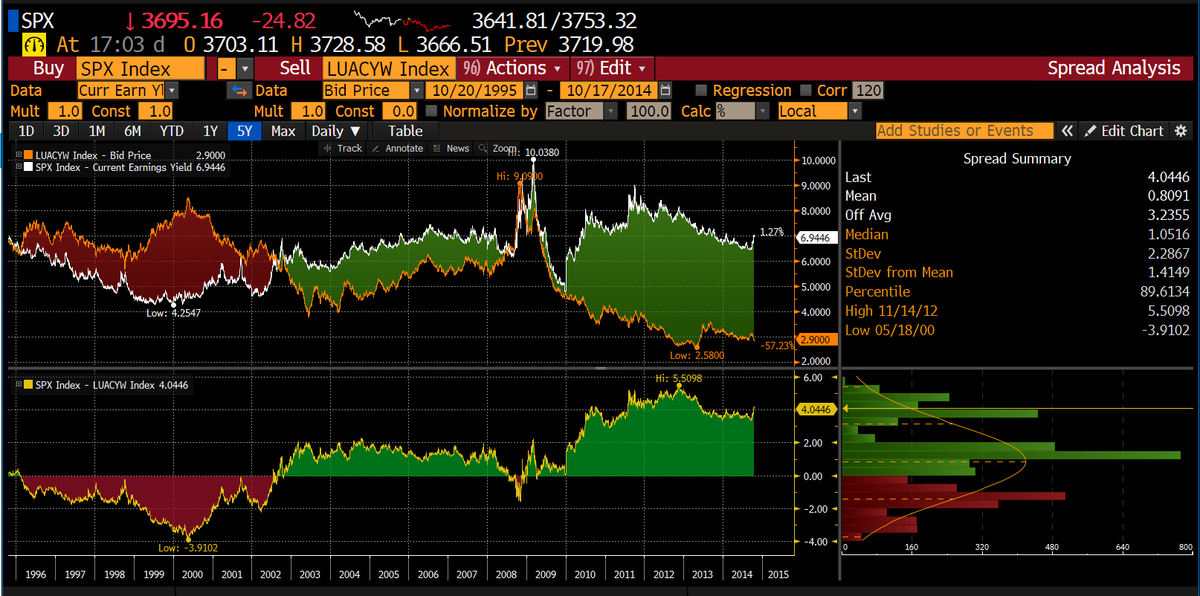The width and height of the screenshot is (1200, 596).
Task: Click the High 11/14/12 row in Spread Summary
Action: (x=1018, y=311)
